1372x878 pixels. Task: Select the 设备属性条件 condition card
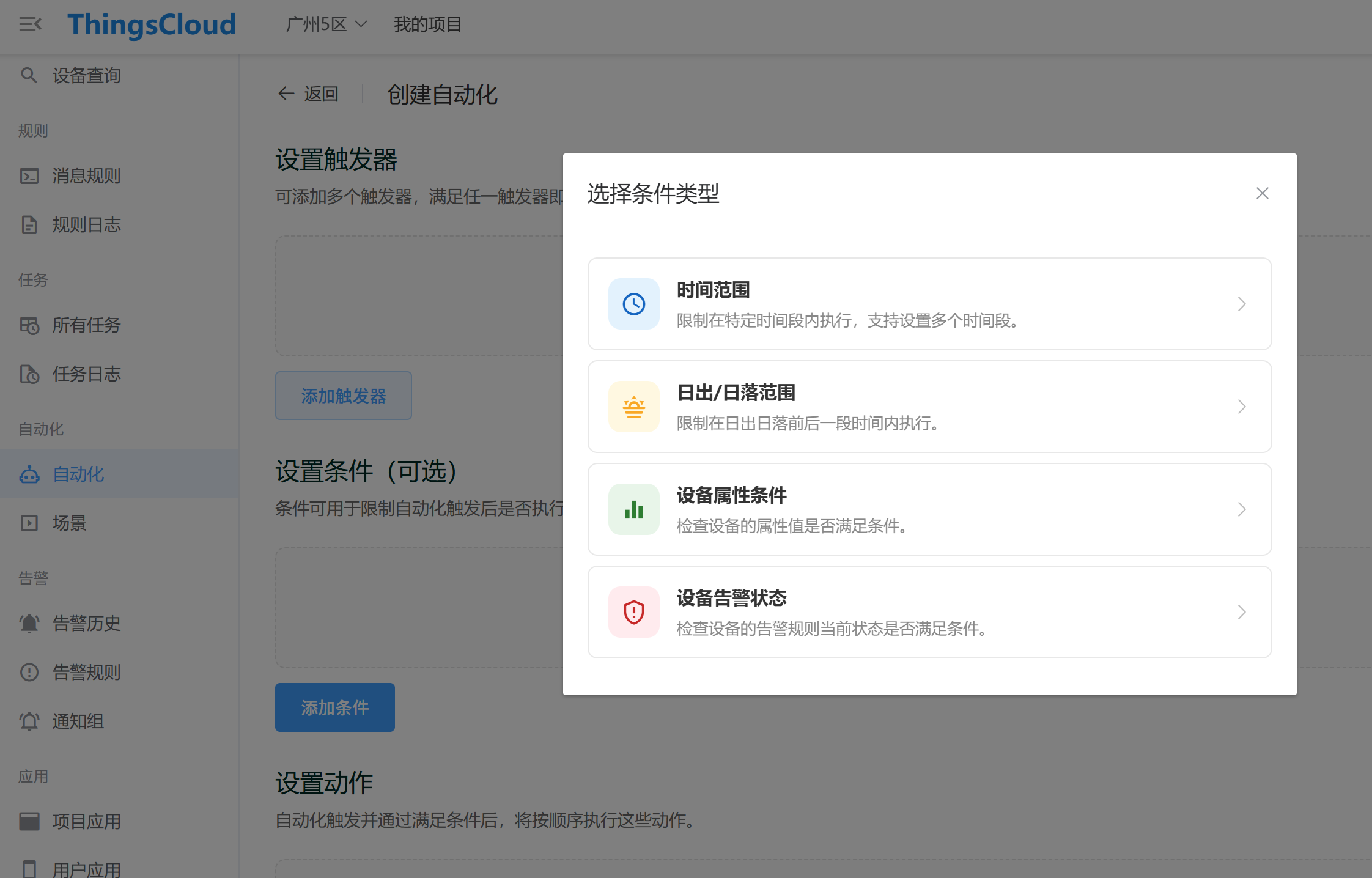pos(929,509)
